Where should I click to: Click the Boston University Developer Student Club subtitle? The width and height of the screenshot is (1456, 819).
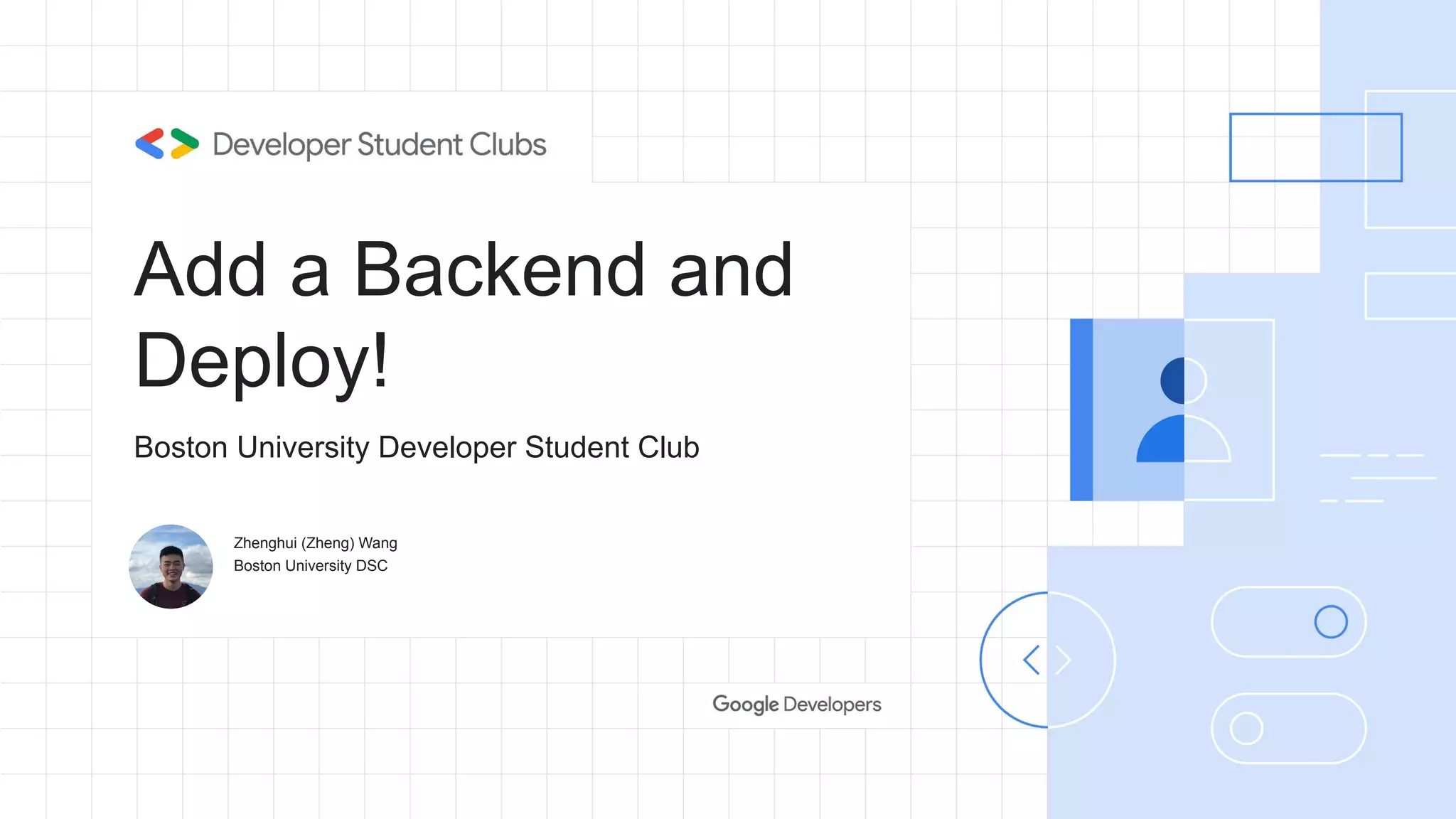click(x=416, y=447)
